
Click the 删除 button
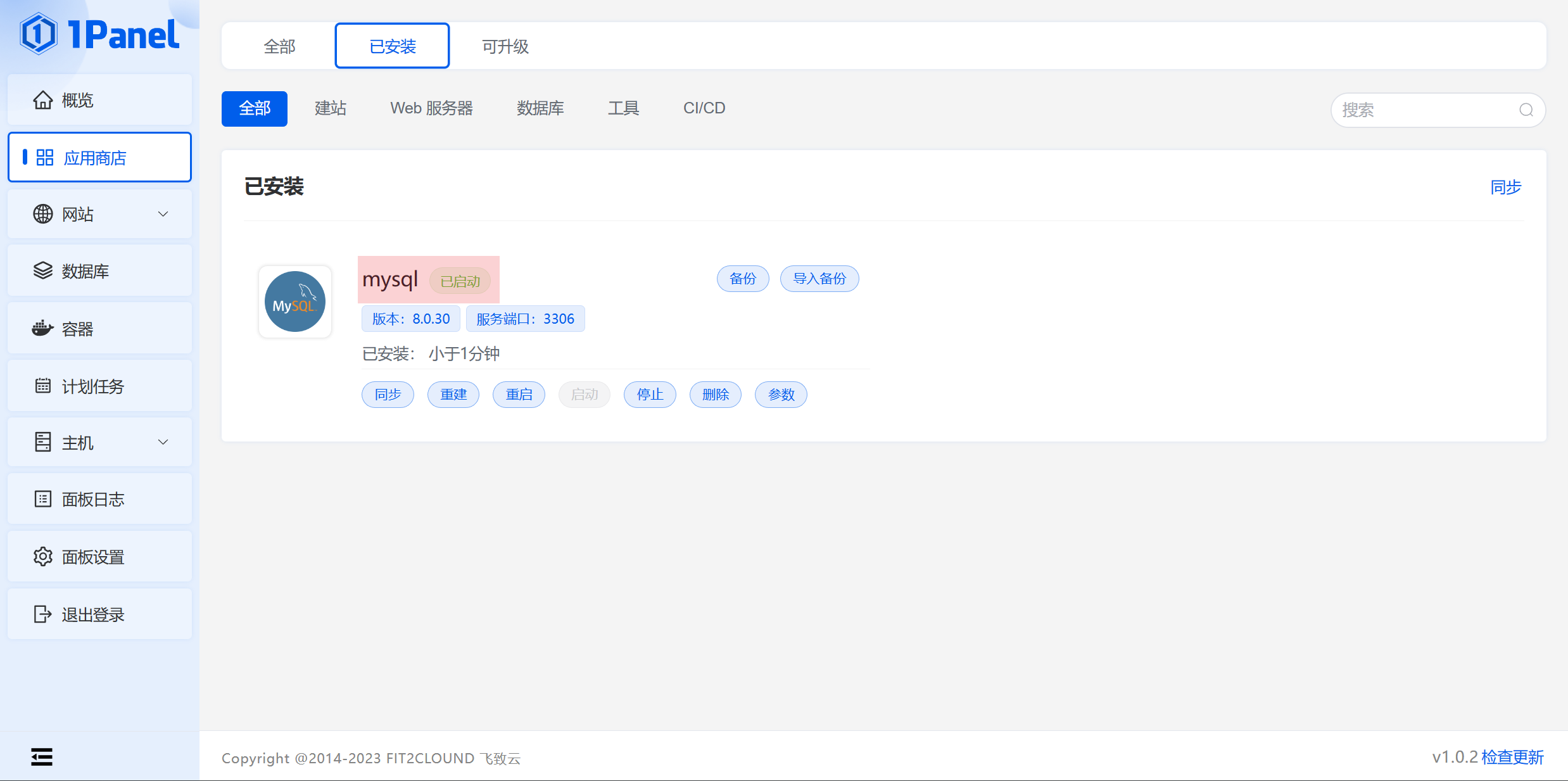(x=716, y=395)
